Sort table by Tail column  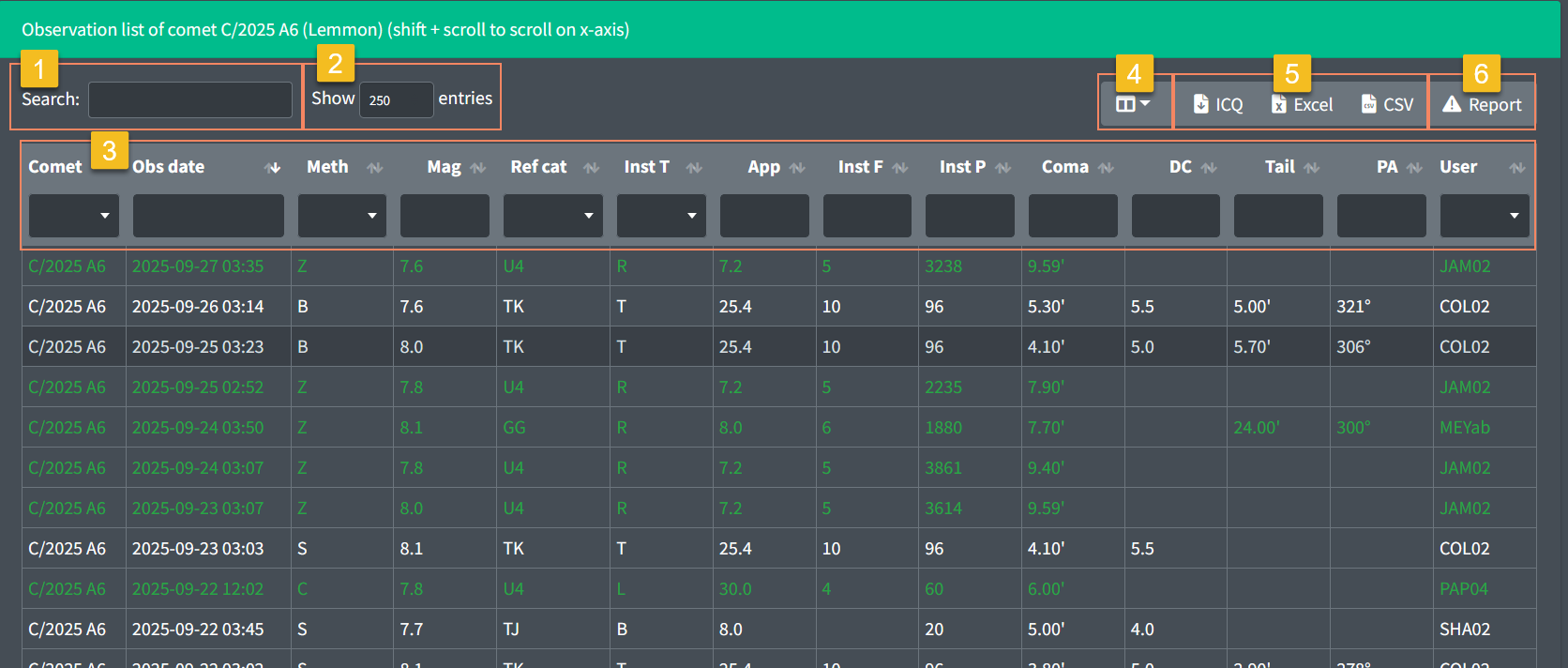(x=1311, y=167)
